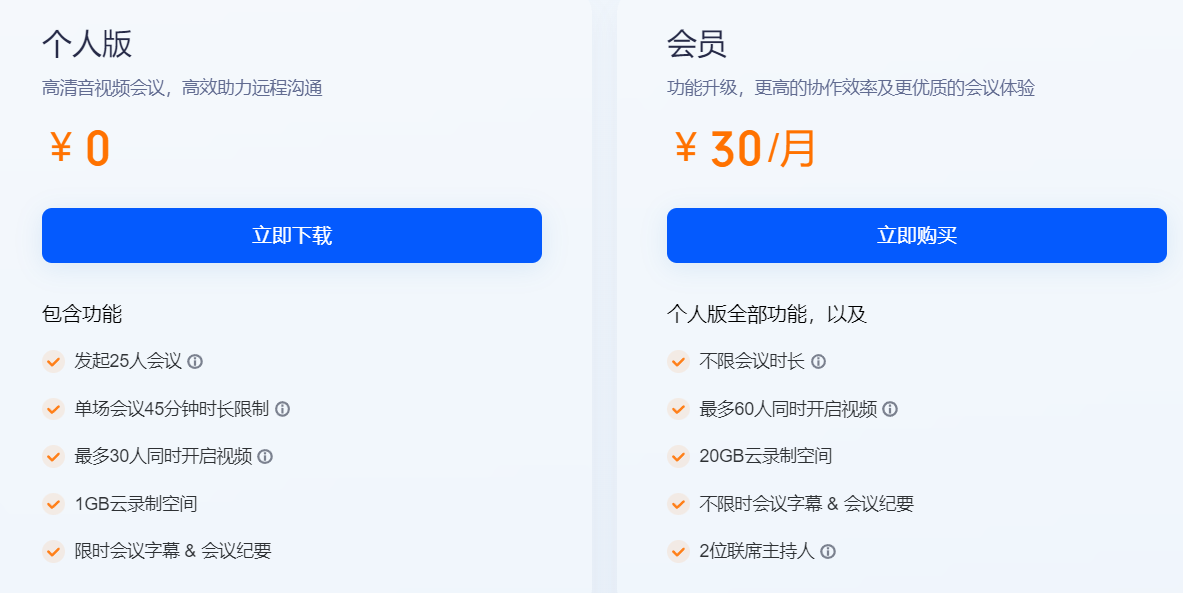Click info icon after 最多30人同时开启视频
The width and height of the screenshot is (1183, 593).
tap(265, 456)
